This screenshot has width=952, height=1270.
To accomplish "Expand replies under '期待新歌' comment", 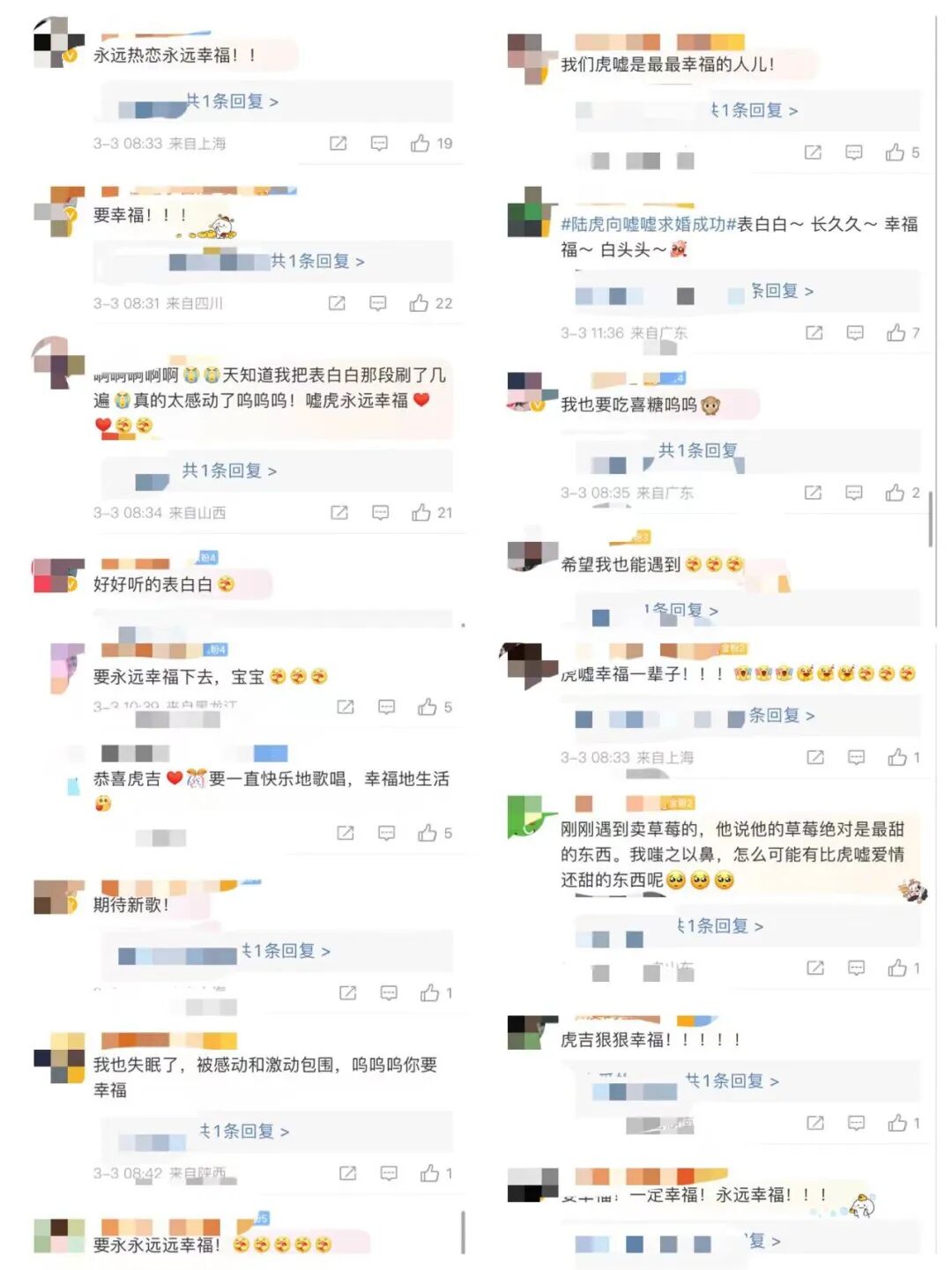I will 286,951.
